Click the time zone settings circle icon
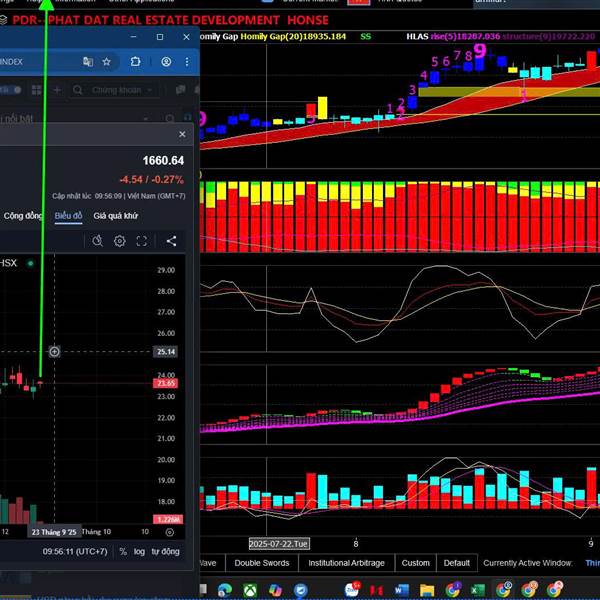 [x=170, y=532]
